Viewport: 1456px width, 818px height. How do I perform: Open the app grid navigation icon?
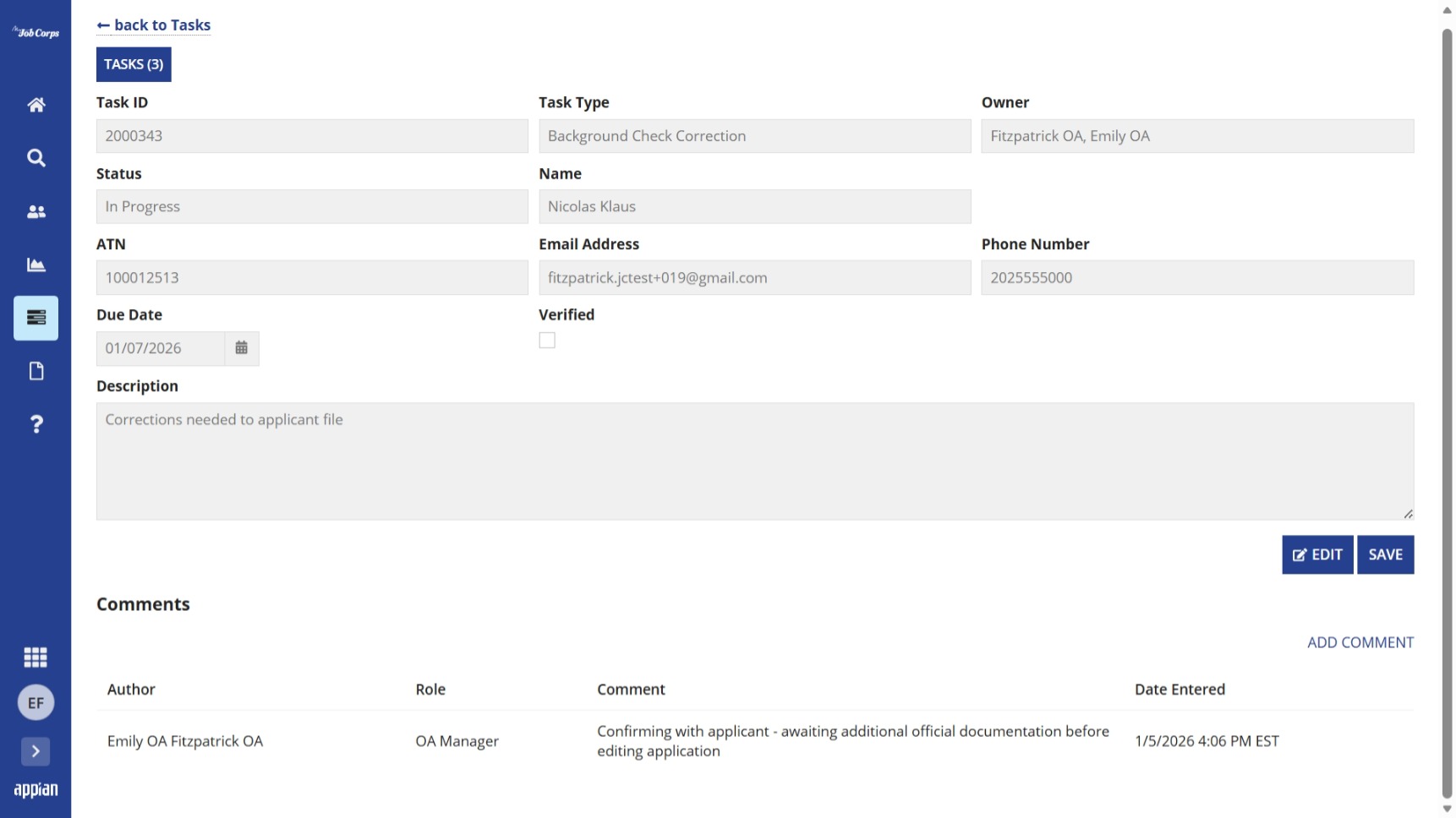click(x=36, y=657)
